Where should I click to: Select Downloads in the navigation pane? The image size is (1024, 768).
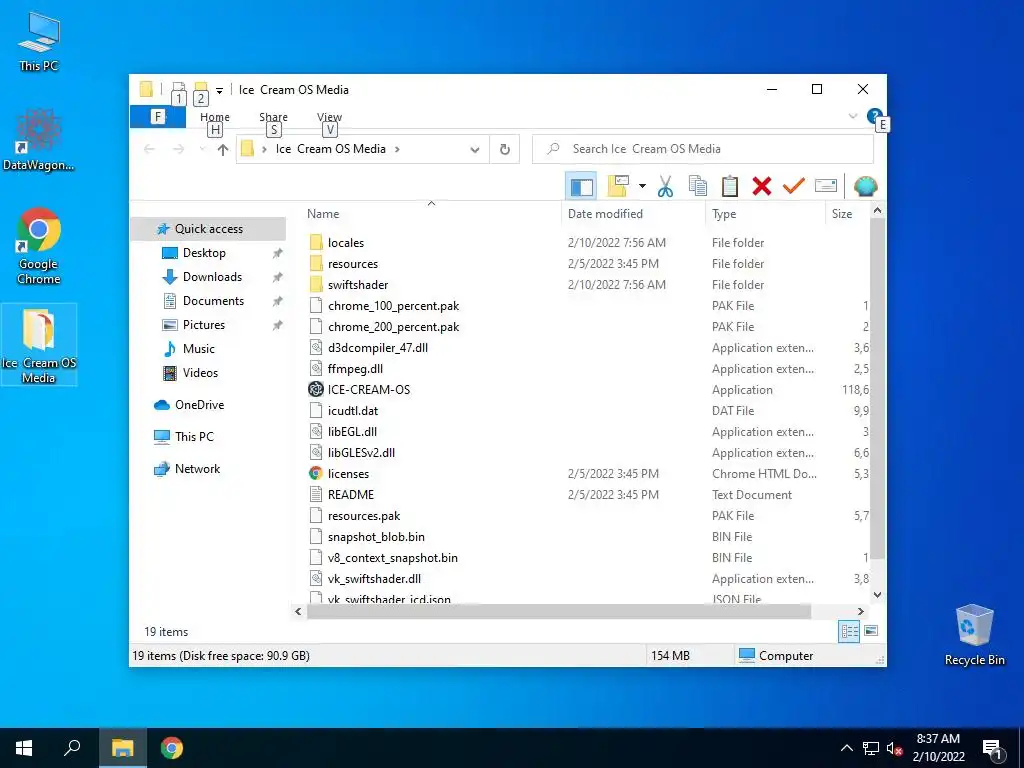(212, 277)
